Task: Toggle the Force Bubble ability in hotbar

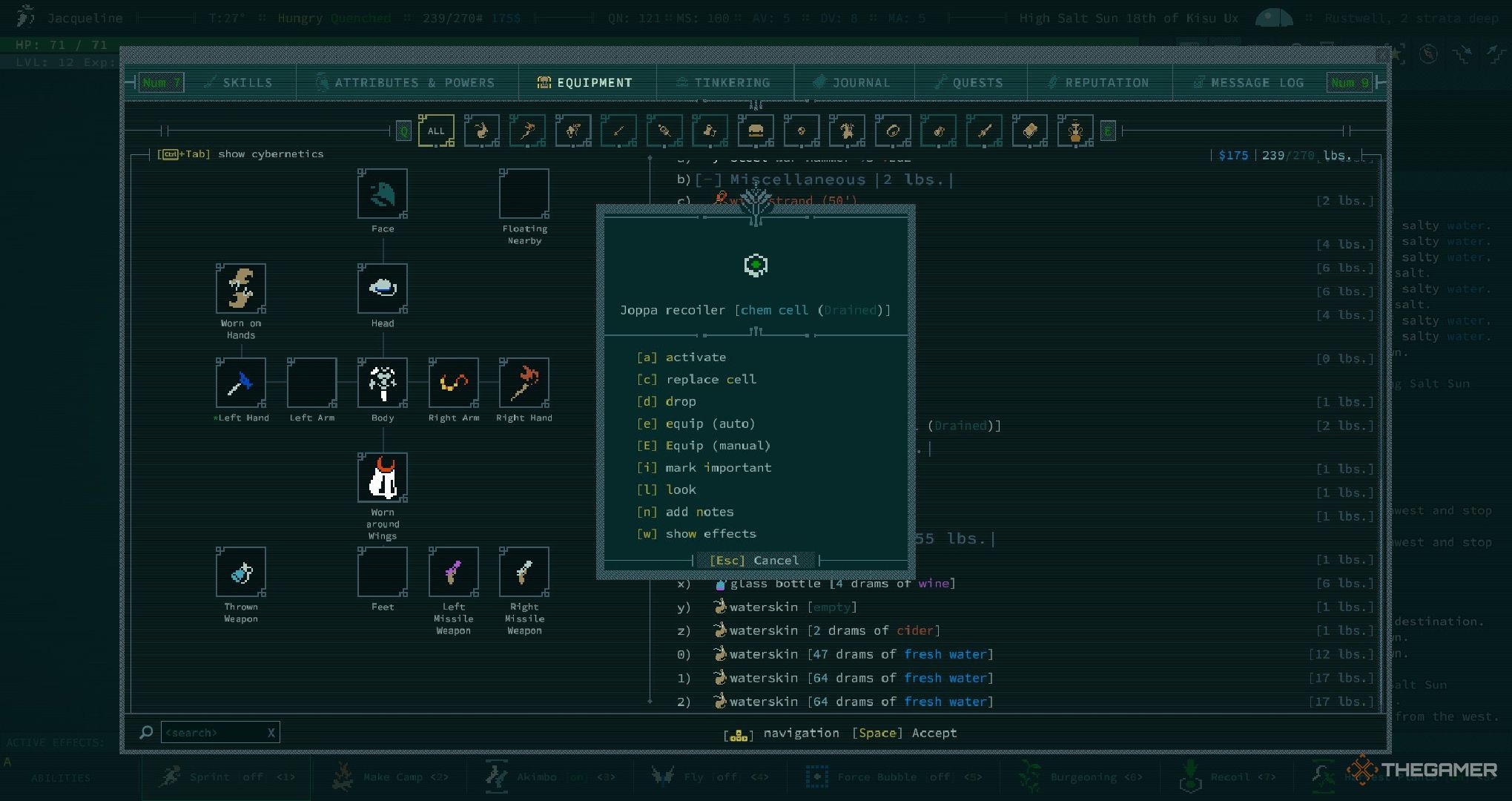Action: click(894, 777)
